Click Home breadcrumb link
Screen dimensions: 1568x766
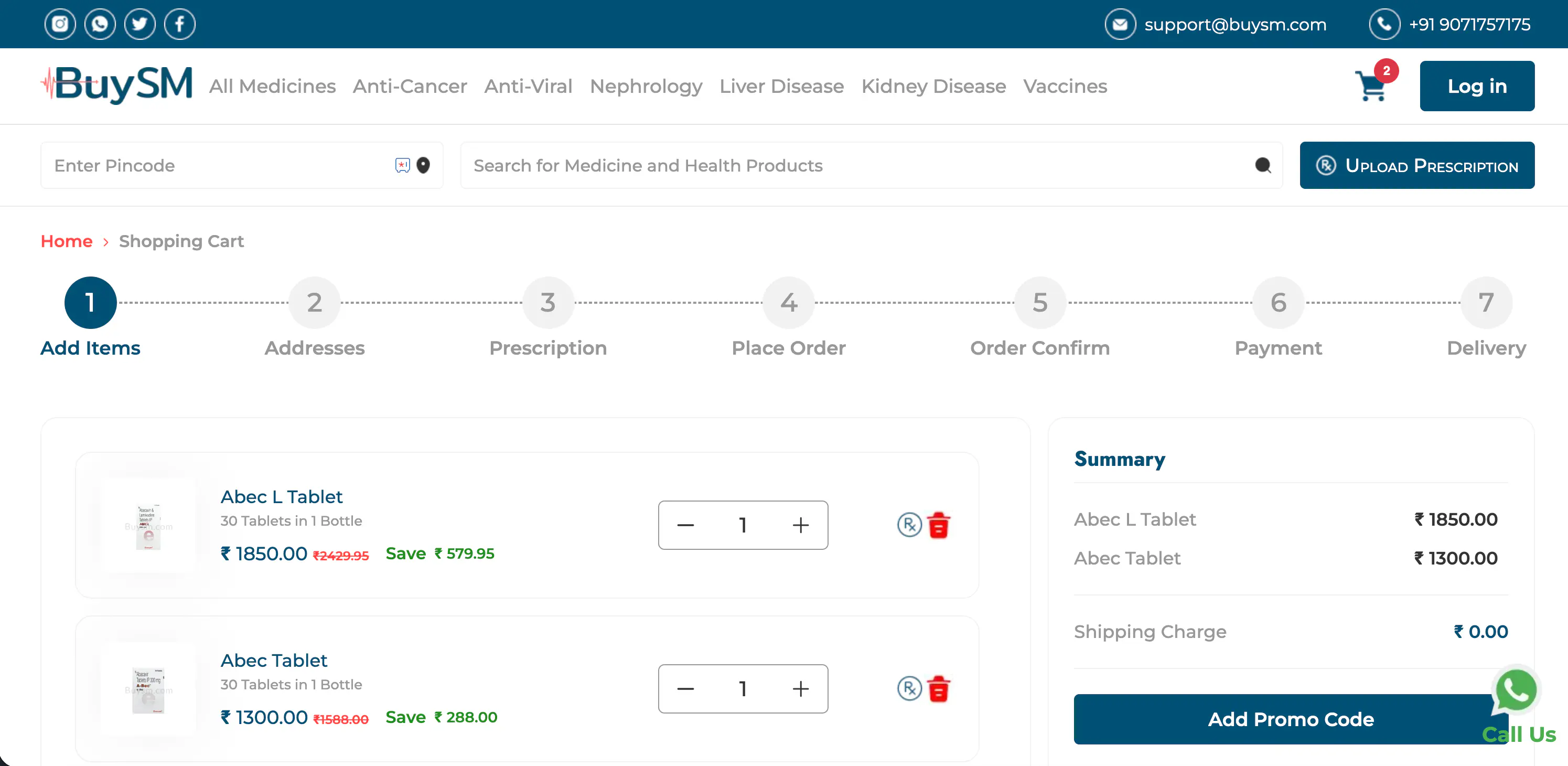67,241
